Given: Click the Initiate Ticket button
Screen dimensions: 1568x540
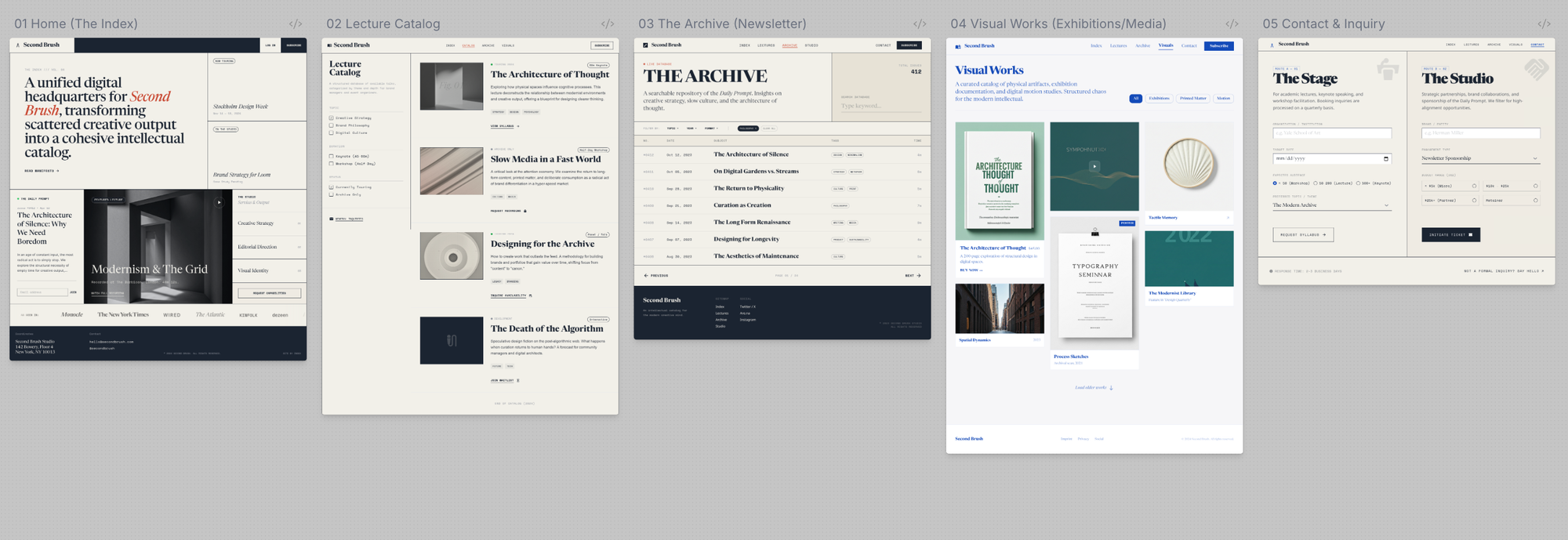Looking at the screenshot, I should pyautogui.click(x=1450, y=234).
